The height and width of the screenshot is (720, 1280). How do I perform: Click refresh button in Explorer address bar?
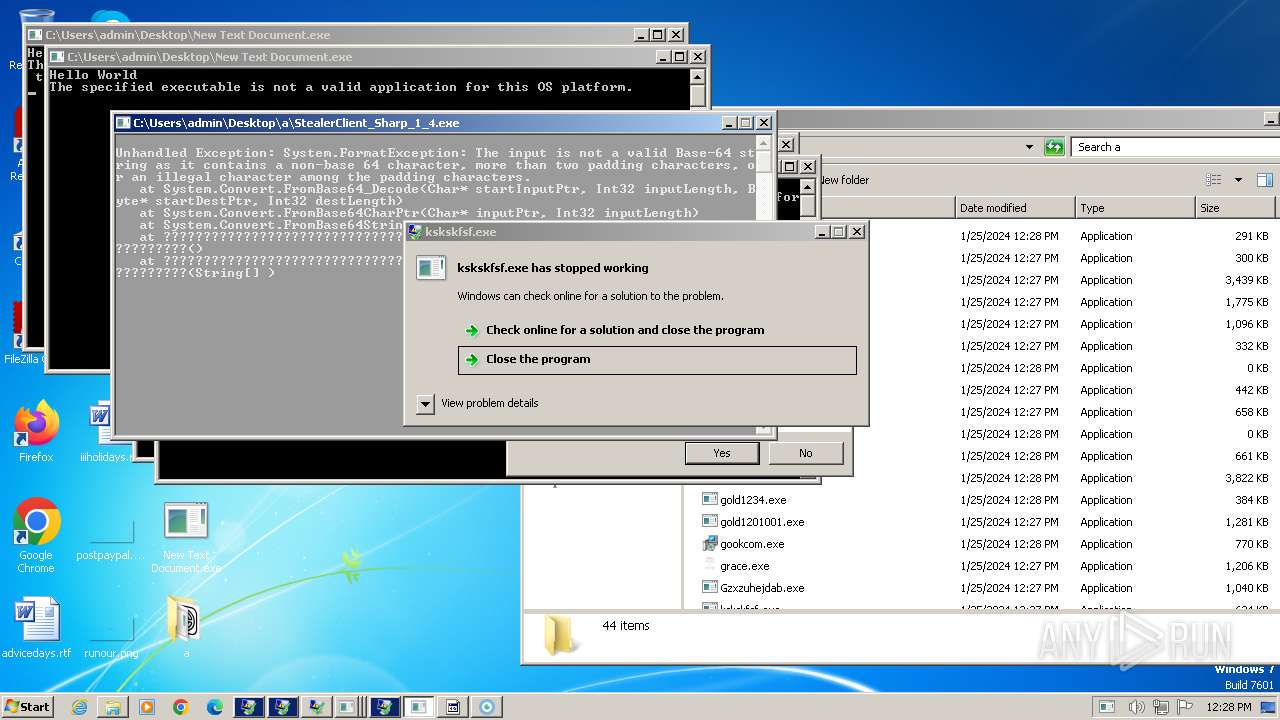(x=1054, y=147)
